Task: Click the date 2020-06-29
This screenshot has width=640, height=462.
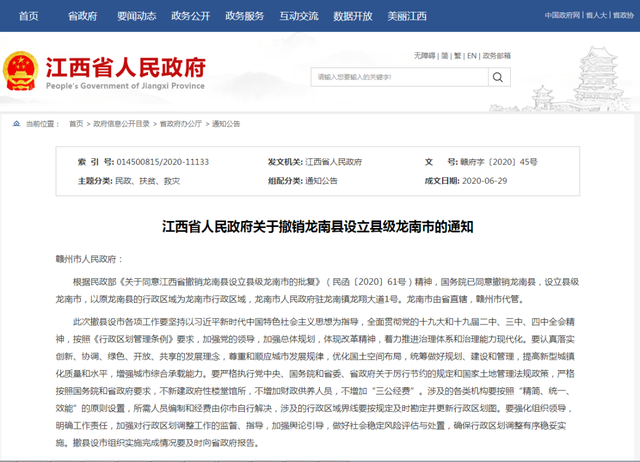Action: point(484,181)
